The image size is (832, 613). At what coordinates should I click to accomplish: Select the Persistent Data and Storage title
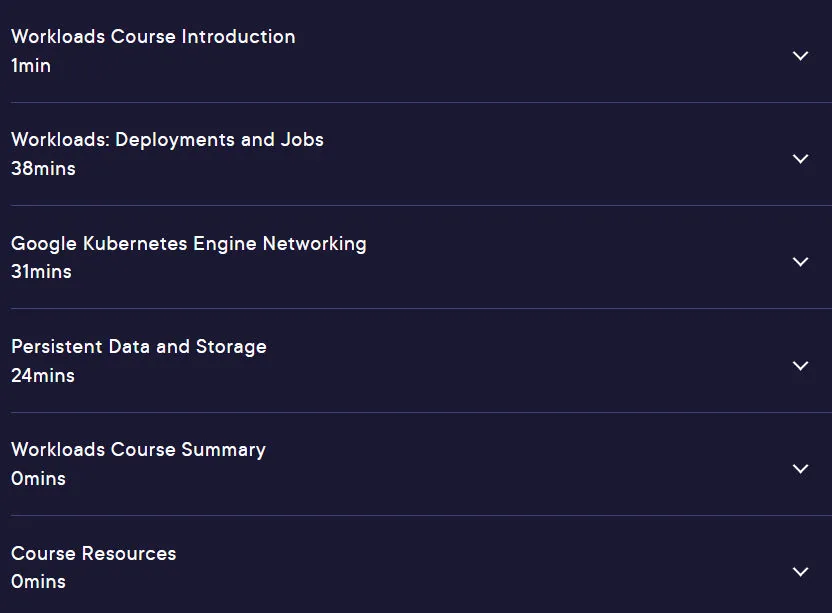click(139, 347)
